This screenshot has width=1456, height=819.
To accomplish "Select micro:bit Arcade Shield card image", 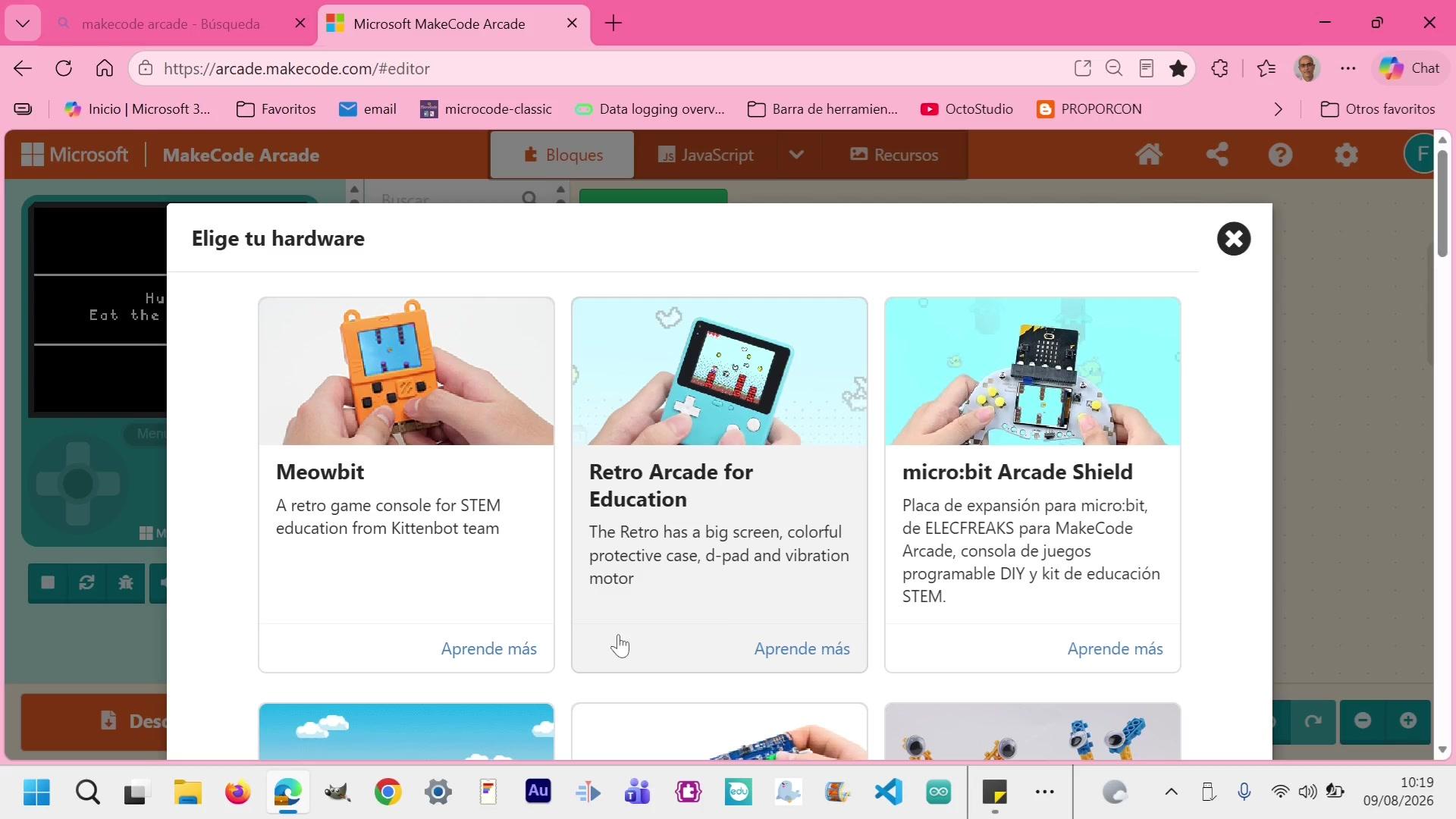I will [x=1033, y=372].
